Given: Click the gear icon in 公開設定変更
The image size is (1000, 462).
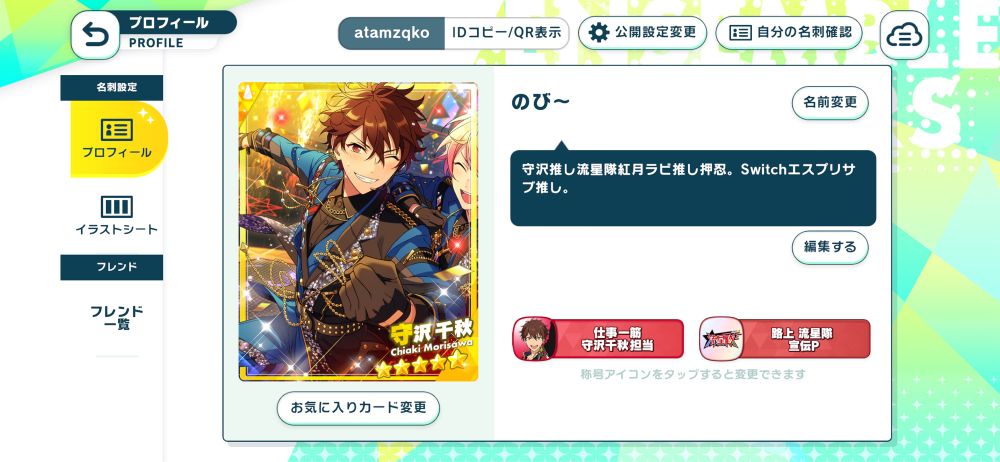Looking at the screenshot, I should point(598,33).
